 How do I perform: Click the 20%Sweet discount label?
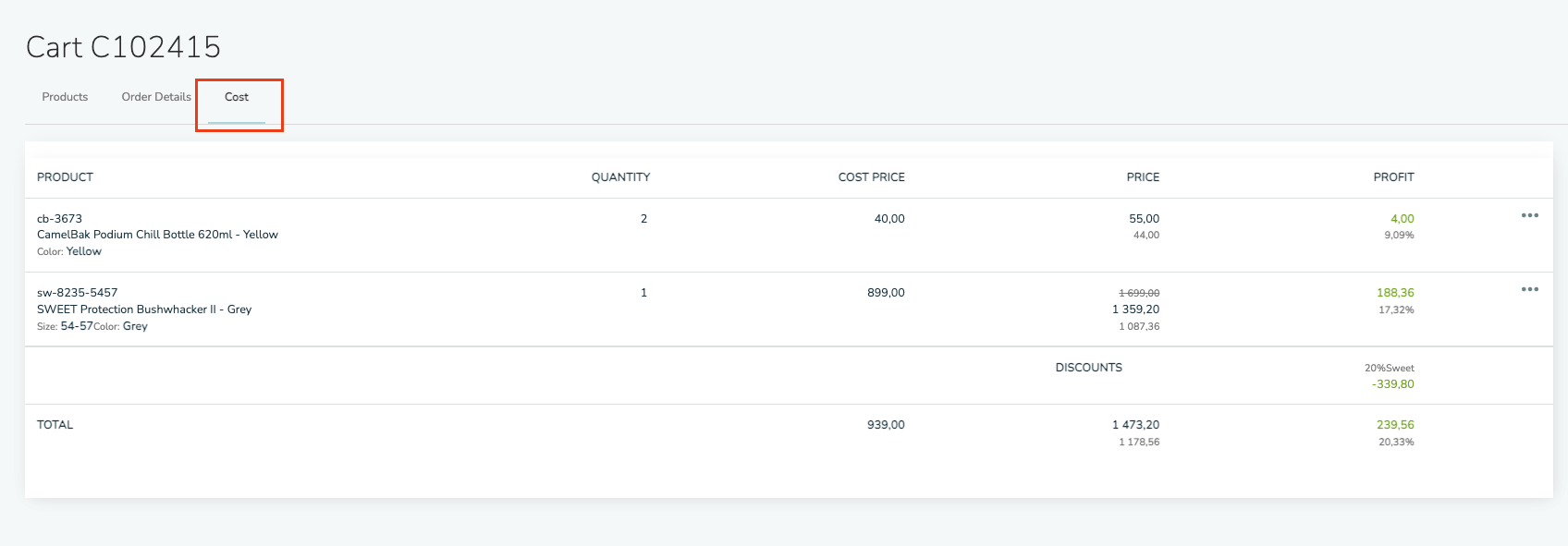coord(1389,368)
